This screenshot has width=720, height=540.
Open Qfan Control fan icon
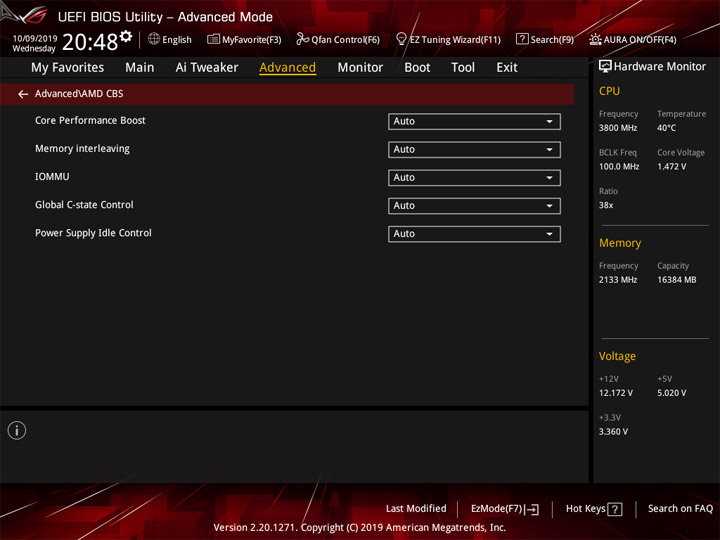pos(302,39)
